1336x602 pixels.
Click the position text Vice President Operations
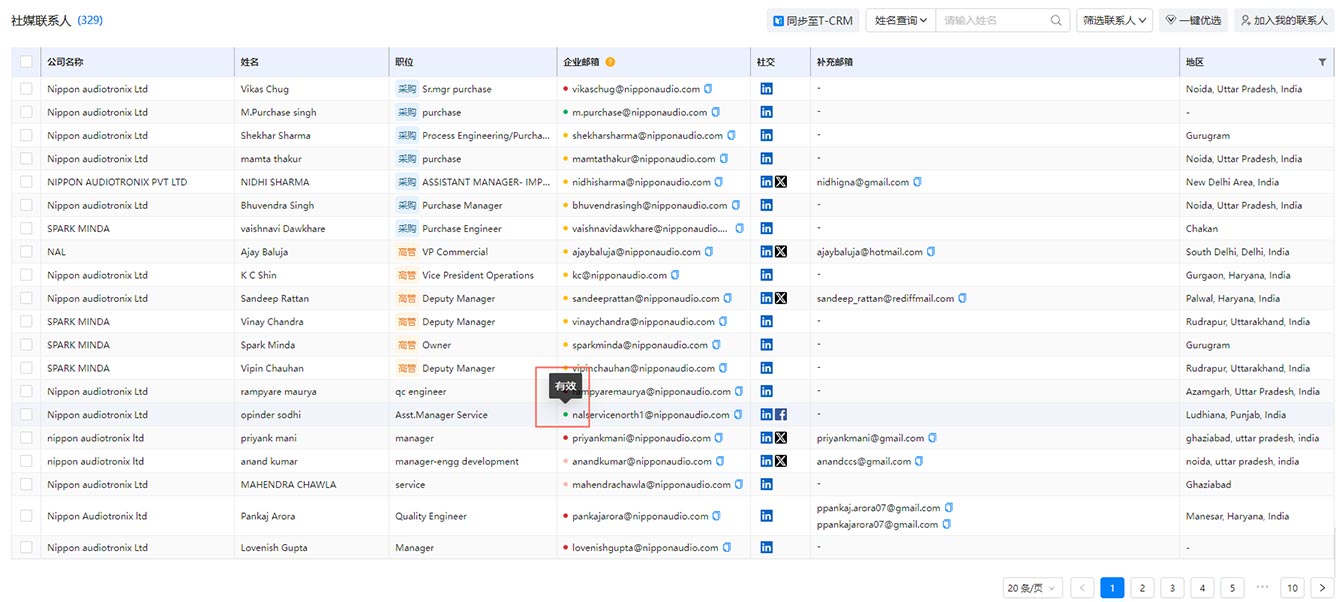478,275
